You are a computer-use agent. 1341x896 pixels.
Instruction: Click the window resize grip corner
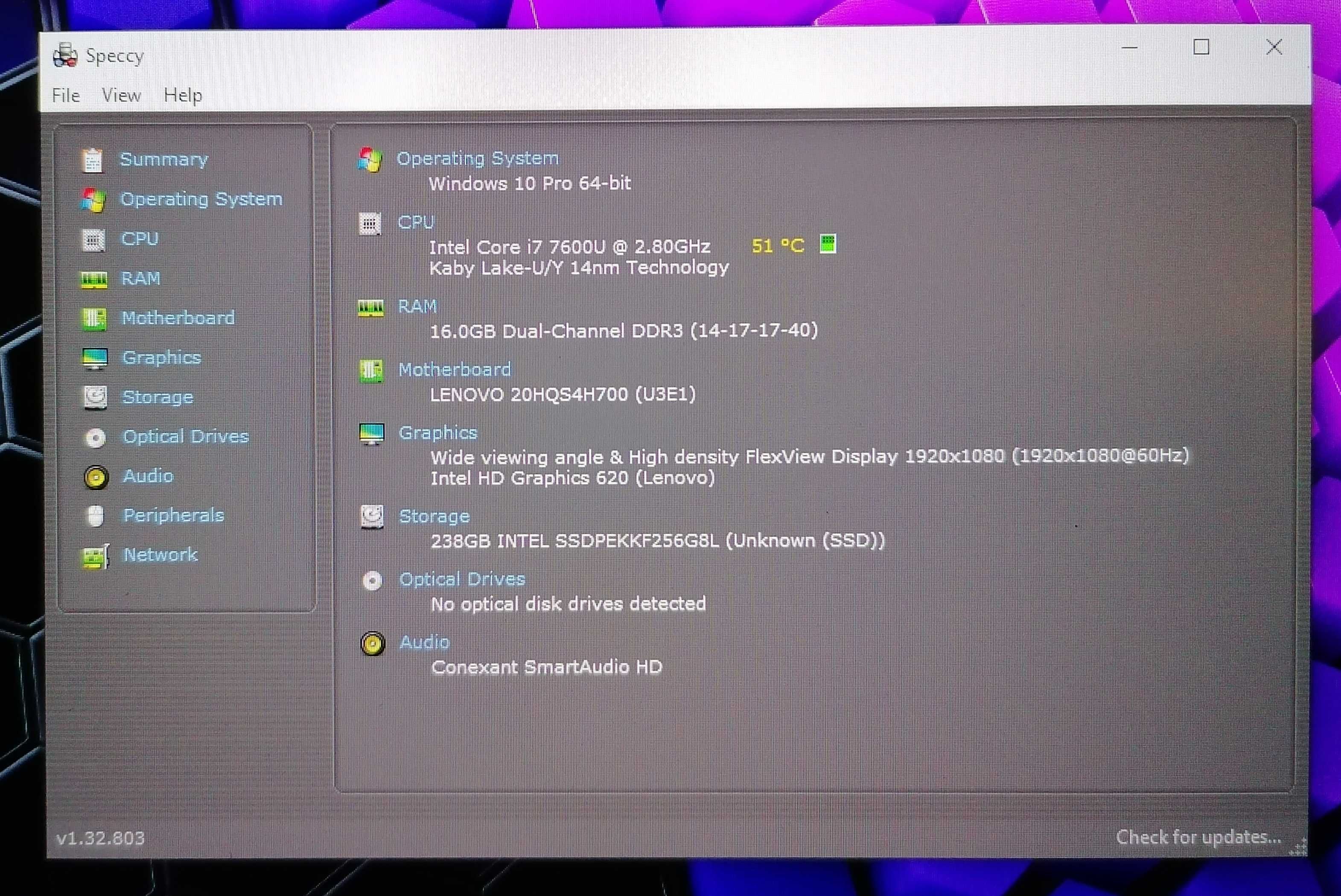coord(1297,846)
